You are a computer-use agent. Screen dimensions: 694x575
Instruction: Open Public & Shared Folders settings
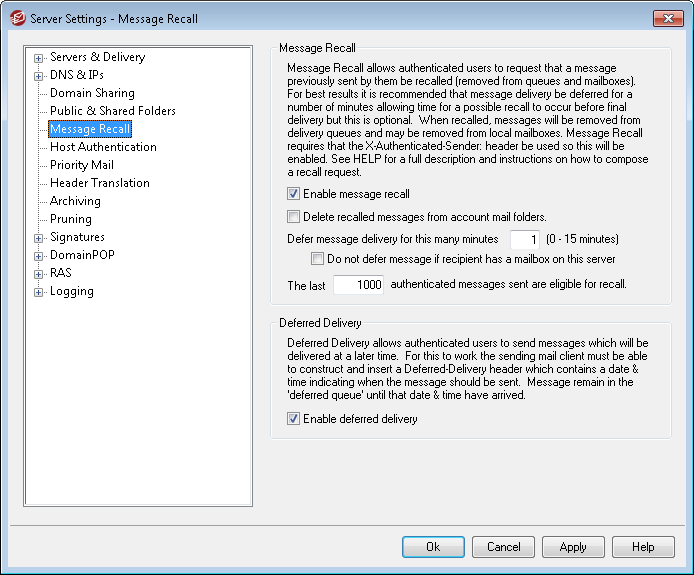[x=112, y=111]
